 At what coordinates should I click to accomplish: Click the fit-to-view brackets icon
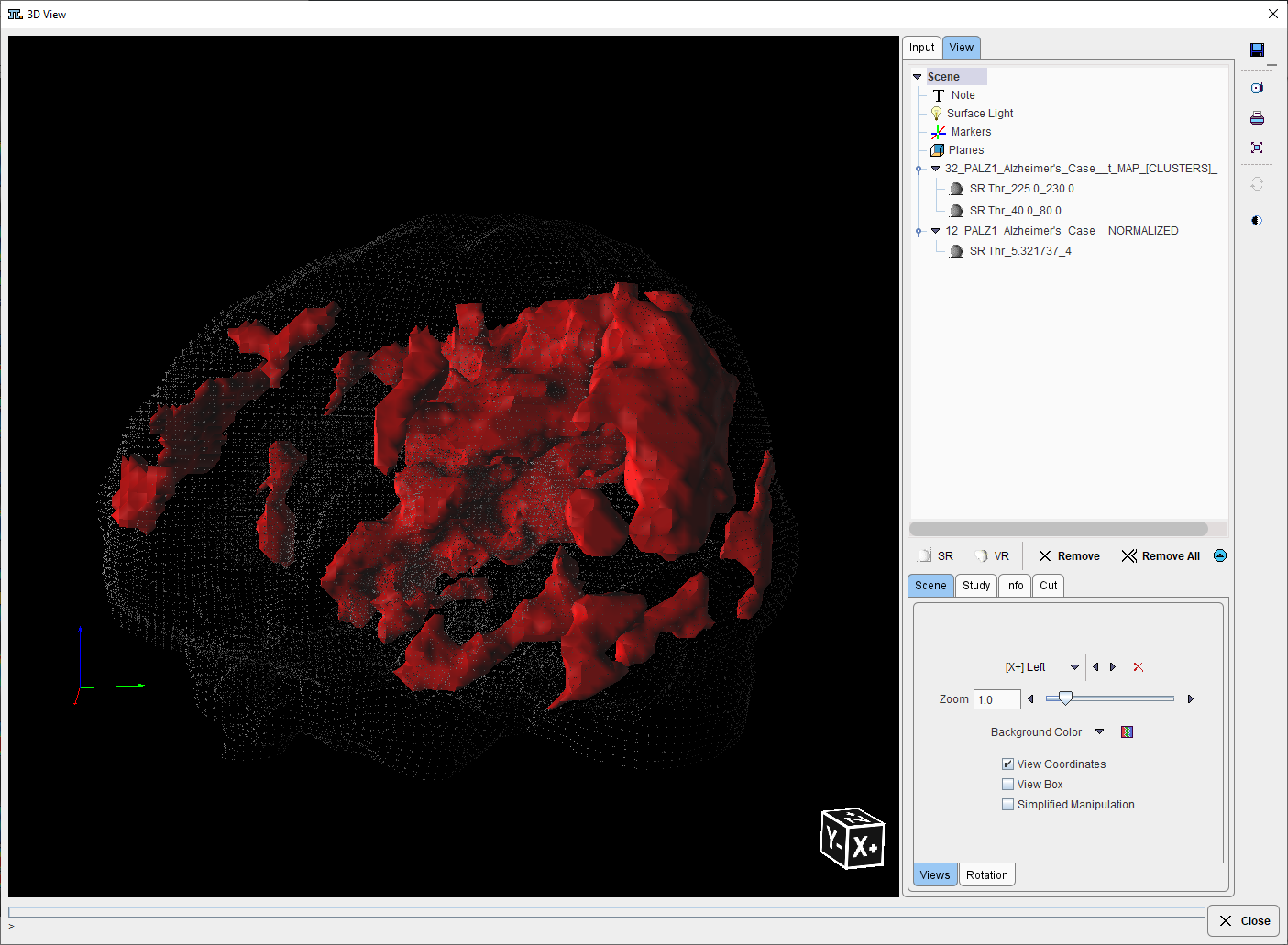[1257, 148]
